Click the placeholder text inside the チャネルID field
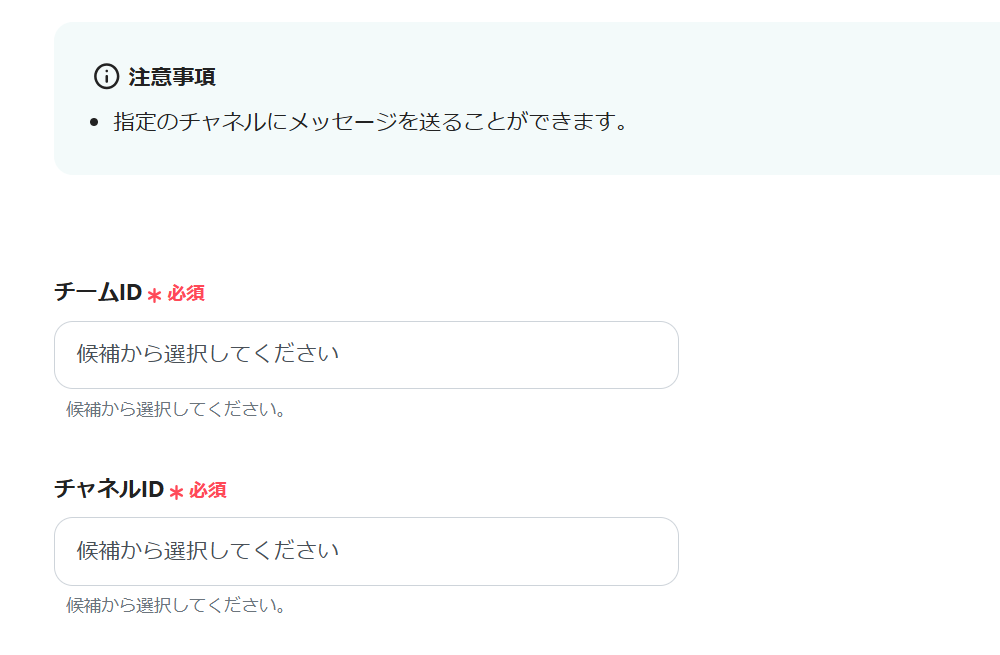The image size is (1000, 655). coord(208,551)
